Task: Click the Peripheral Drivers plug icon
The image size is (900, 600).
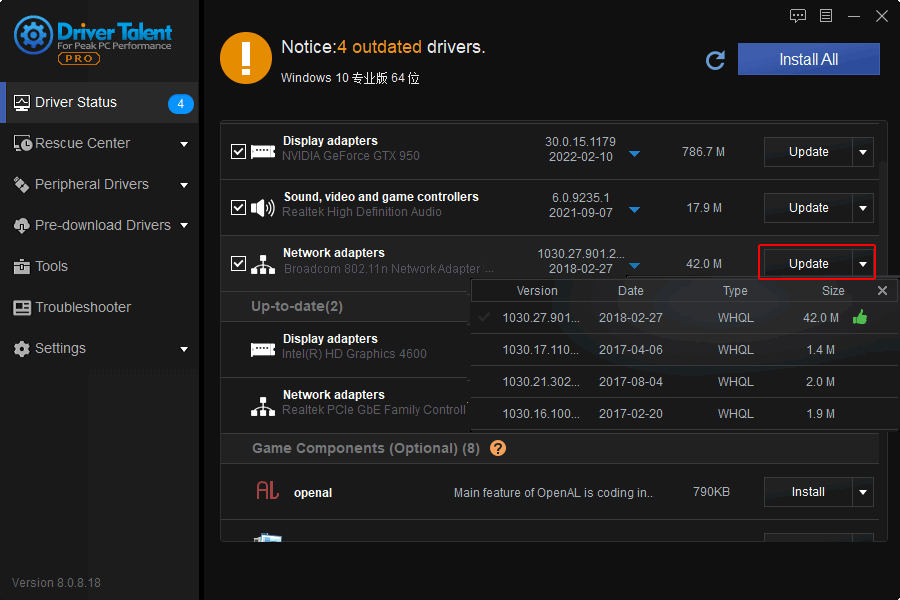Action: coord(21,184)
